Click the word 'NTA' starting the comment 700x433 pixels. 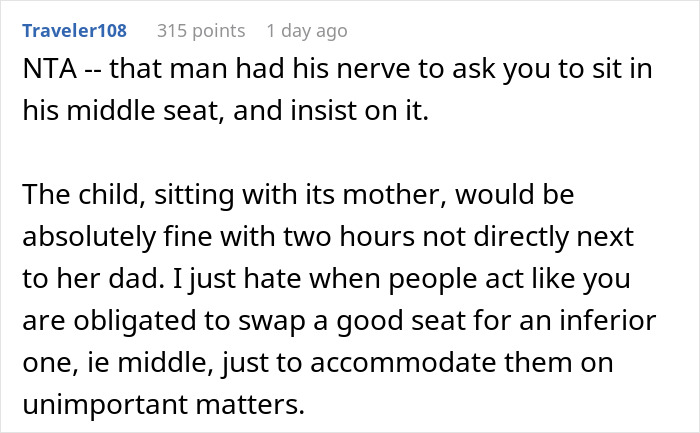pyautogui.click(x=50, y=69)
